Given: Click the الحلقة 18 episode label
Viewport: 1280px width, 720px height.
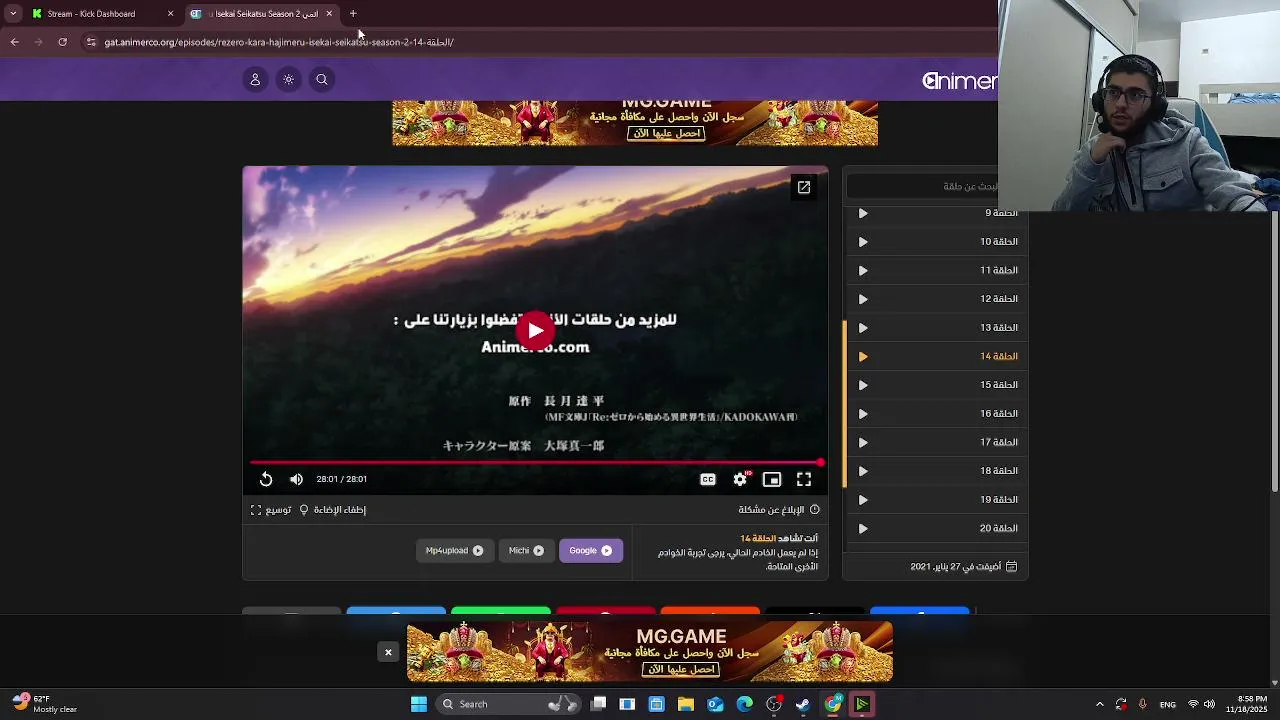Looking at the screenshot, I should (999, 471).
